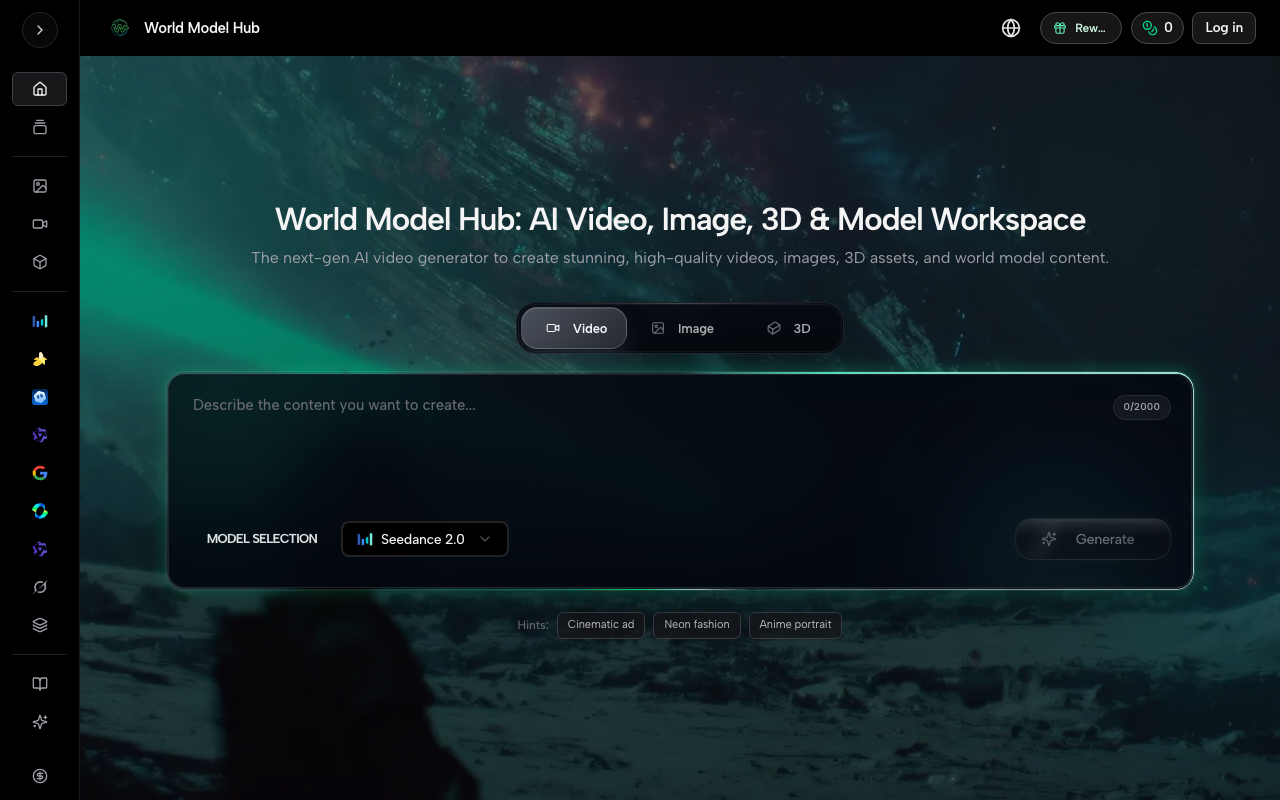This screenshot has height=800, width=1280.
Task: Switch to the 3D tab
Action: (788, 328)
